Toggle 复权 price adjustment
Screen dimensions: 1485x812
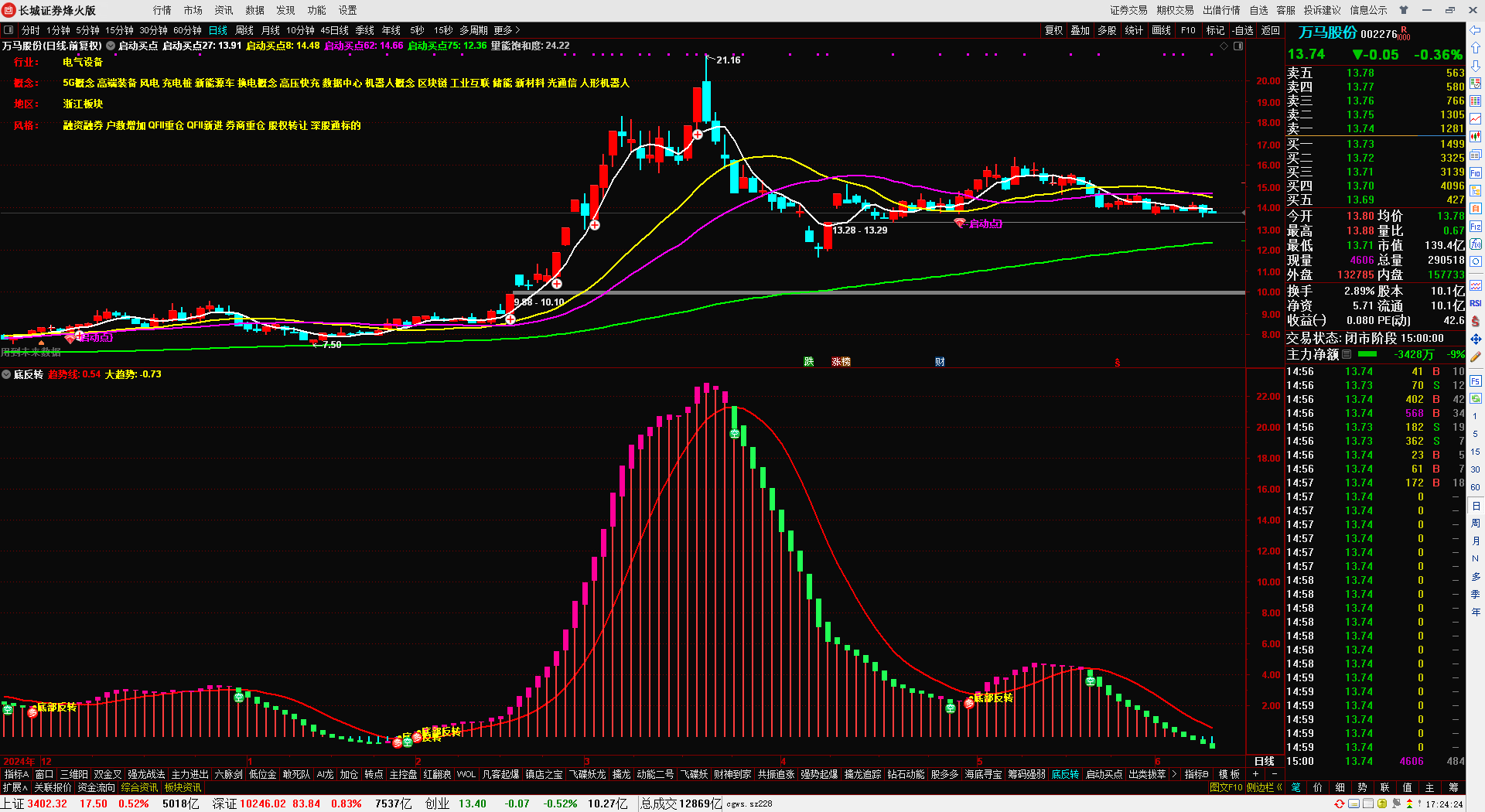click(1053, 30)
